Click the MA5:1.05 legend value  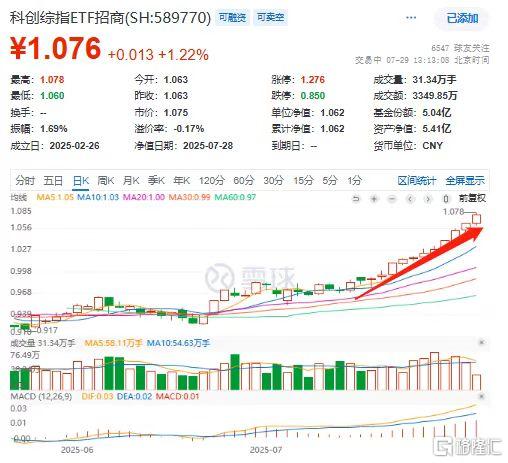[x=55, y=197]
